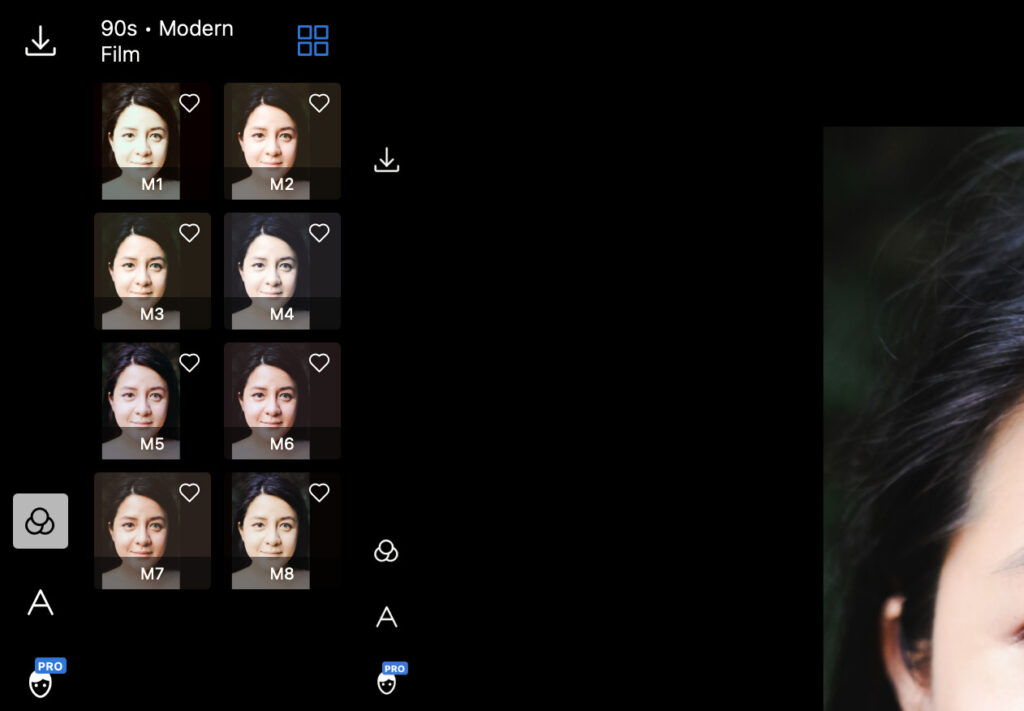Favorite the M7 filter preset
1024x711 pixels.
point(189,493)
